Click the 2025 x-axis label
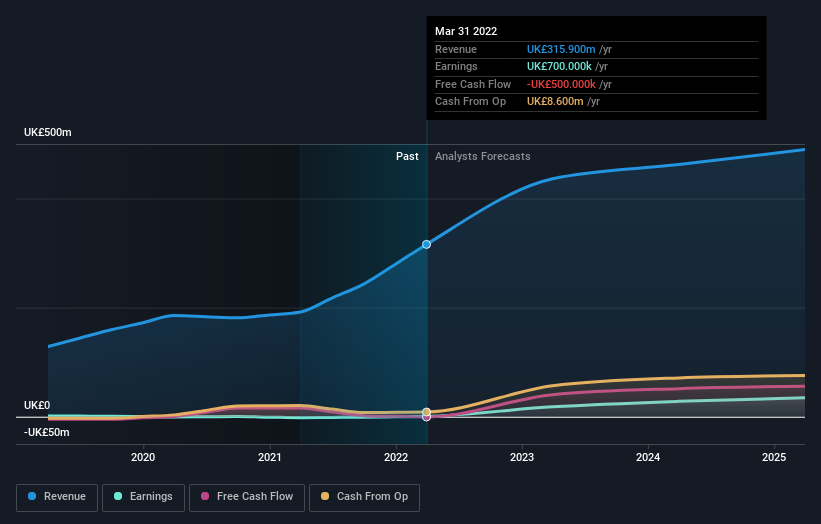The height and width of the screenshot is (524, 821). (x=774, y=458)
